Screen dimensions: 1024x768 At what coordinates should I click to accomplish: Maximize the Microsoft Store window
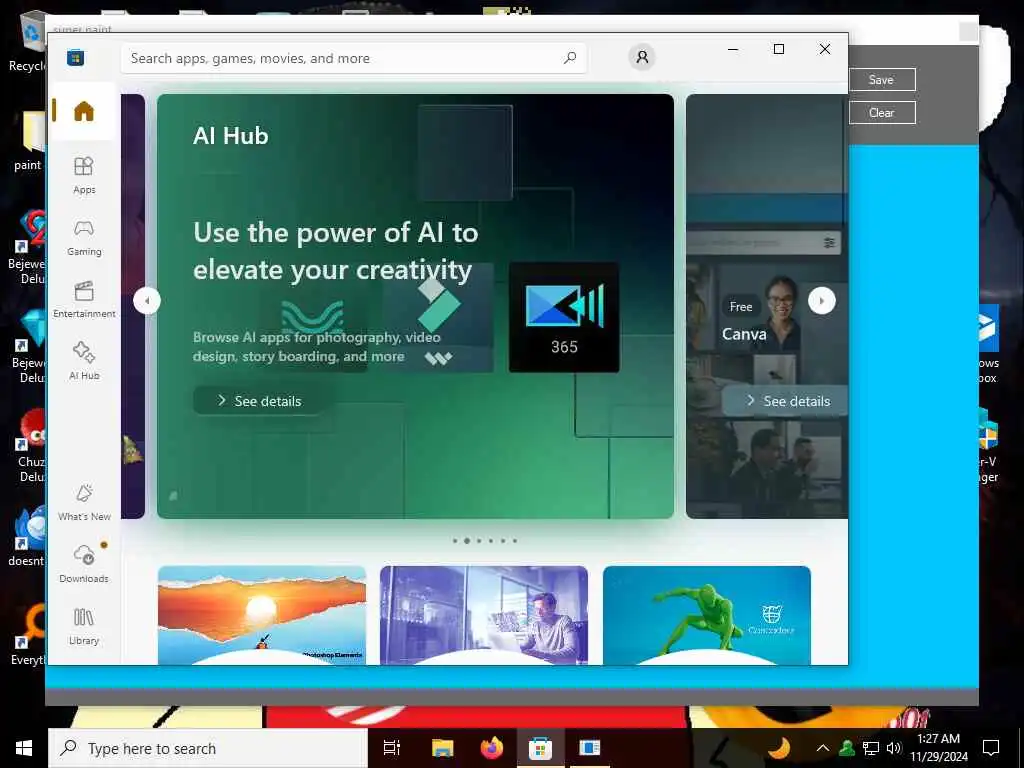coord(779,49)
